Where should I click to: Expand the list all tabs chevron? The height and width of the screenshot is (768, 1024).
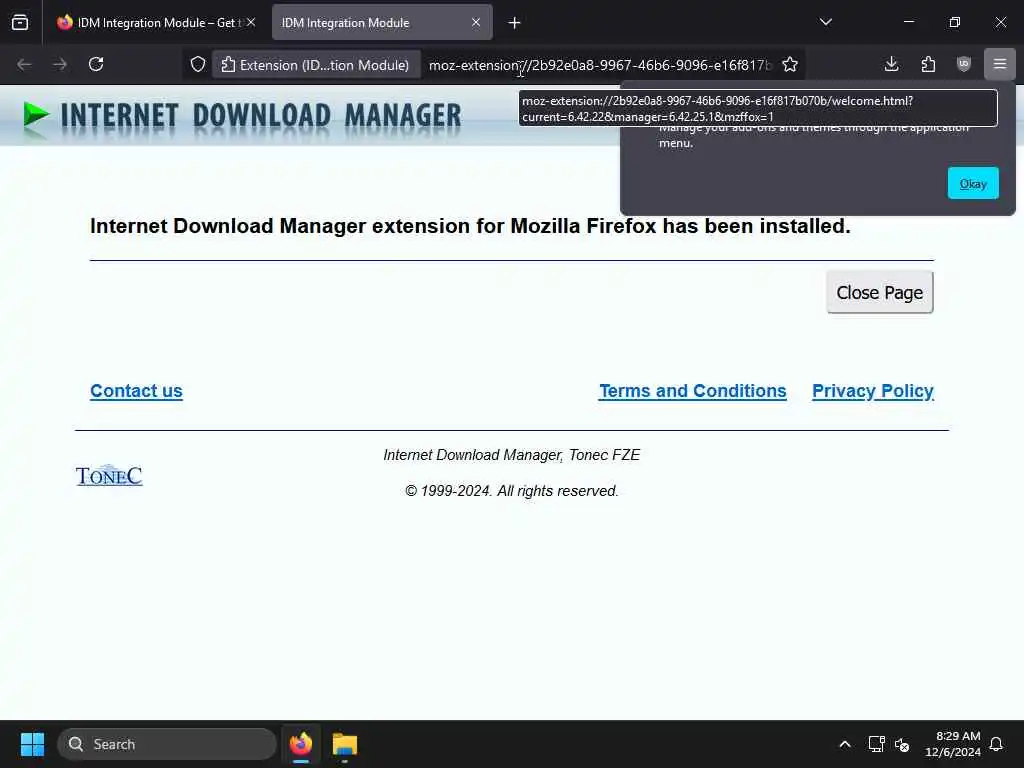(x=826, y=22)
